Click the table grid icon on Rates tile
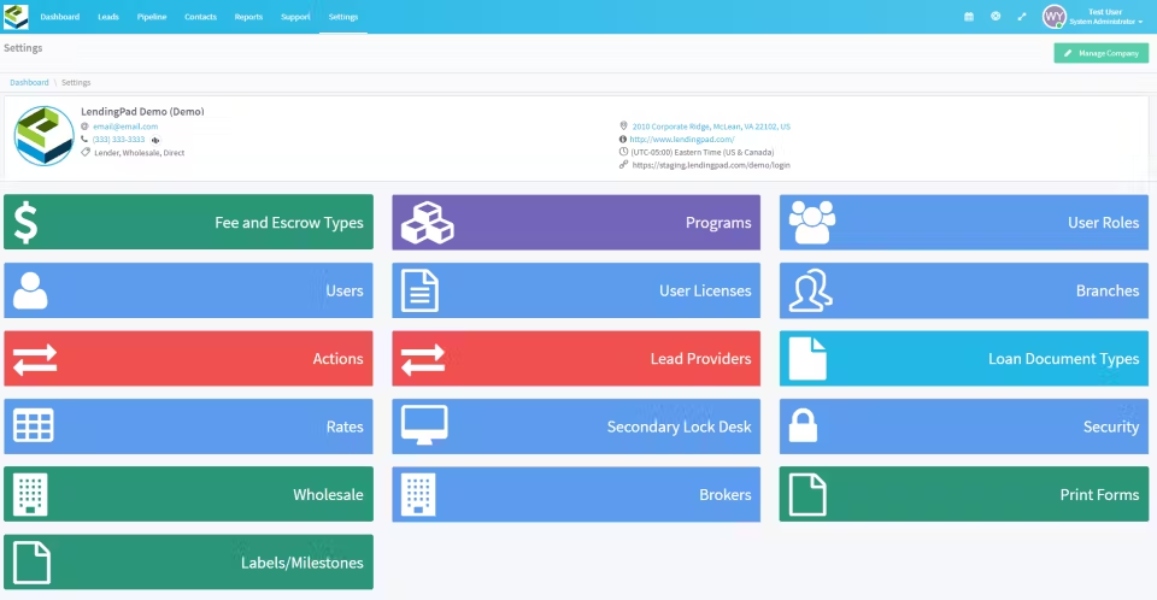 click(33, 426)
